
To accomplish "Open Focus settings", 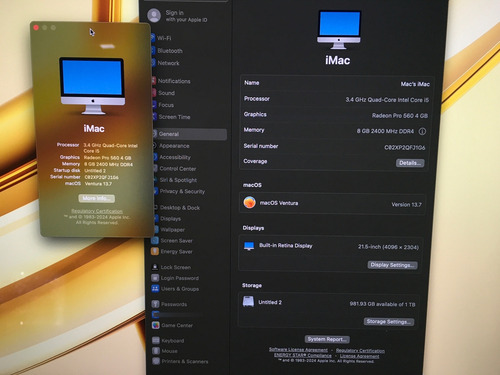I will tap(166, 105).
